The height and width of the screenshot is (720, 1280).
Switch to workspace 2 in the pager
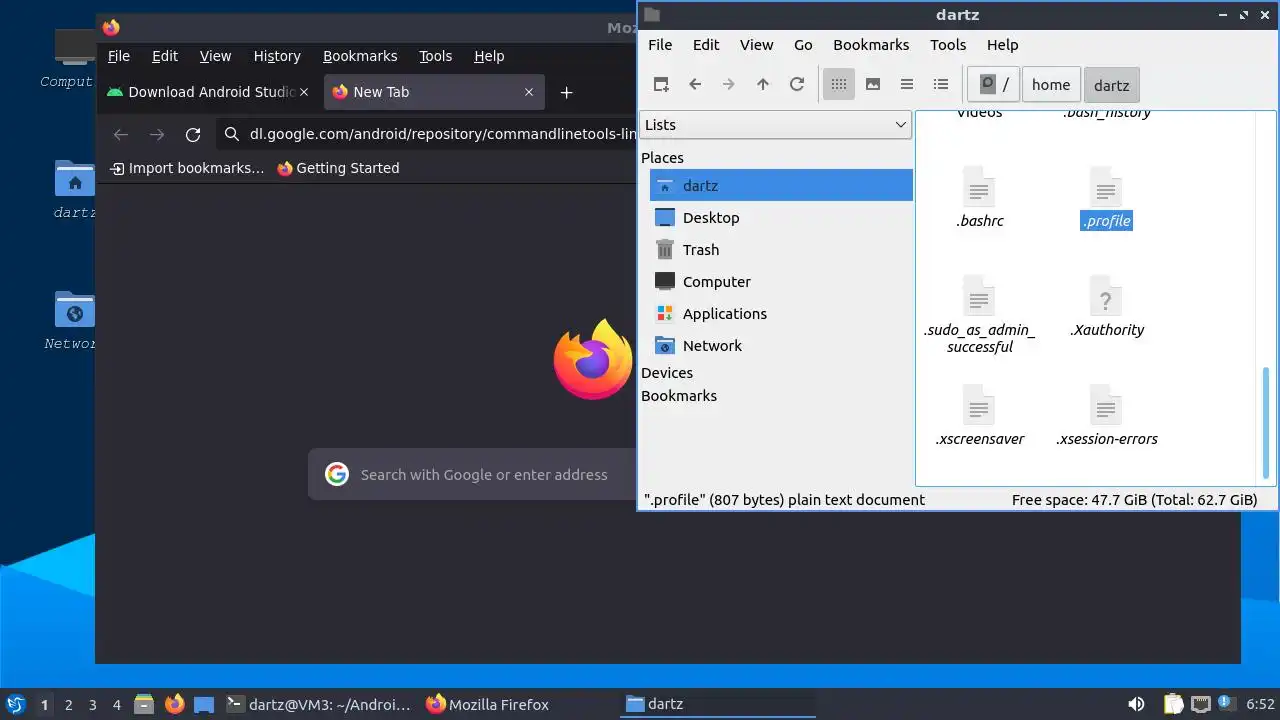point(68,705)
